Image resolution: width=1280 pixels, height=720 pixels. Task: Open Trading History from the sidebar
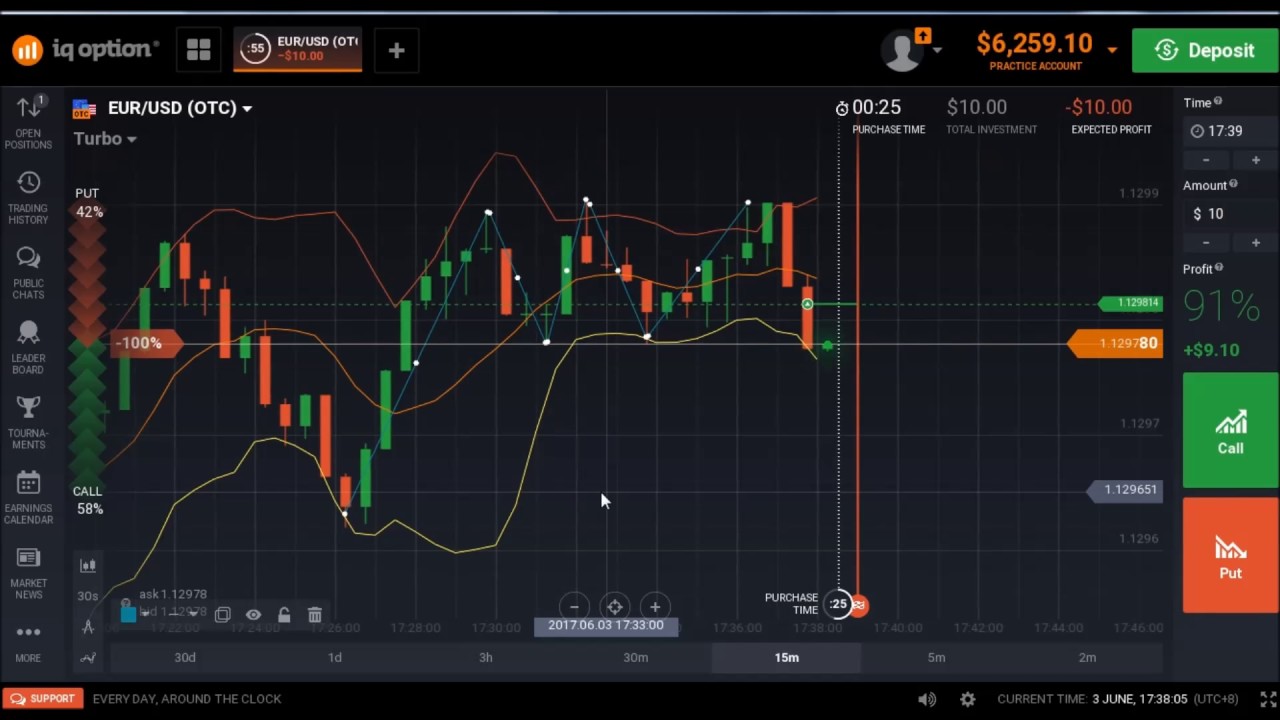pyautogui.click(x=28, y=197)
